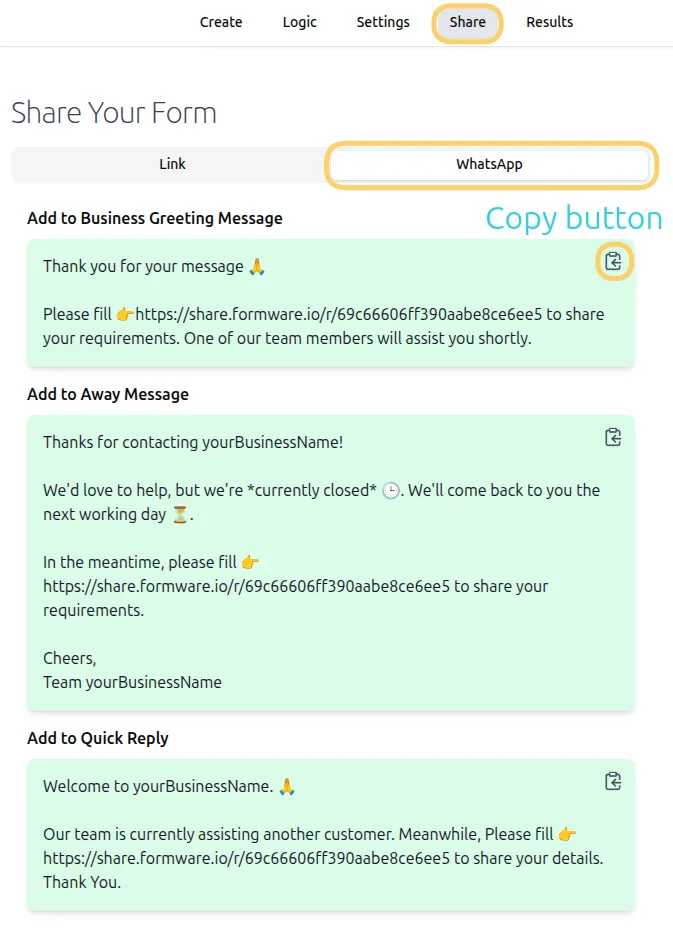673x934 pixels.
Task: Copy the Business Greeting Message
Action: (613, 262)
